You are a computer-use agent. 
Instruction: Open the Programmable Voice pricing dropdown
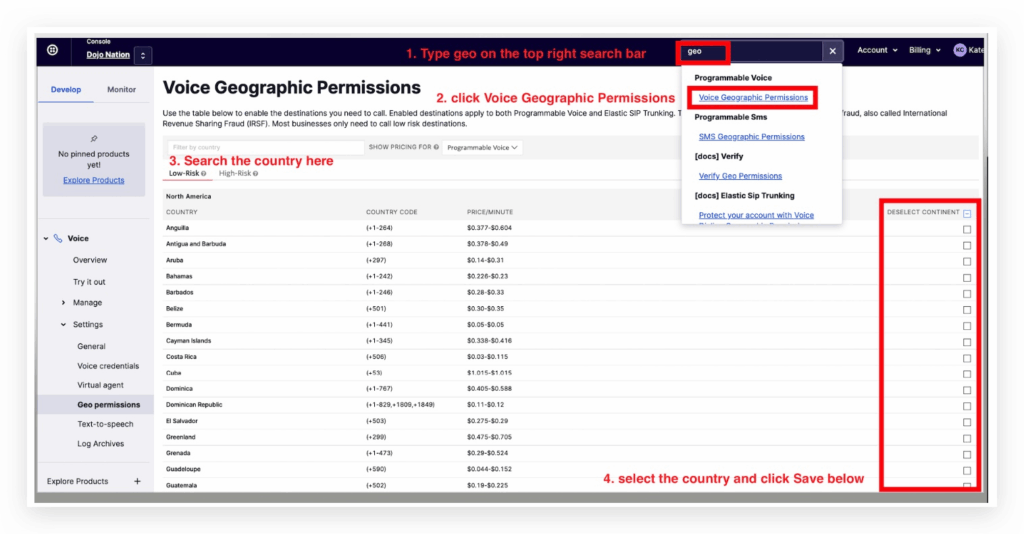pos(483,147)
